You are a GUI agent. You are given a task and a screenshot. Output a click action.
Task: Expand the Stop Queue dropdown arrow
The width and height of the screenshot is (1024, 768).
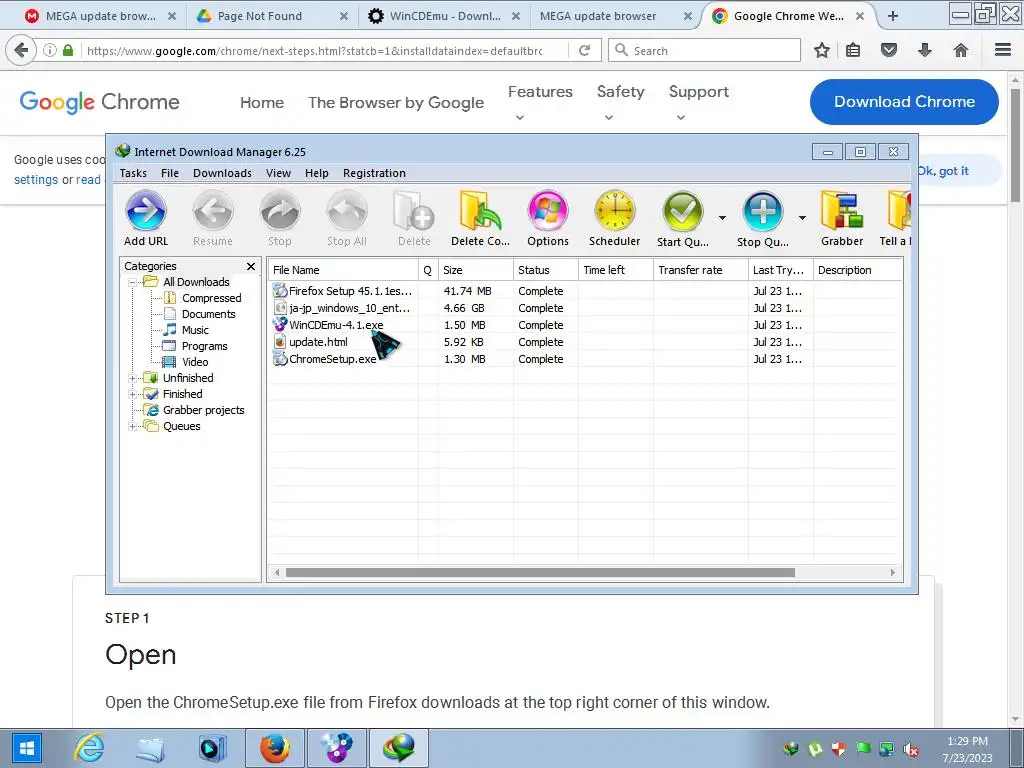click(802, 217)
